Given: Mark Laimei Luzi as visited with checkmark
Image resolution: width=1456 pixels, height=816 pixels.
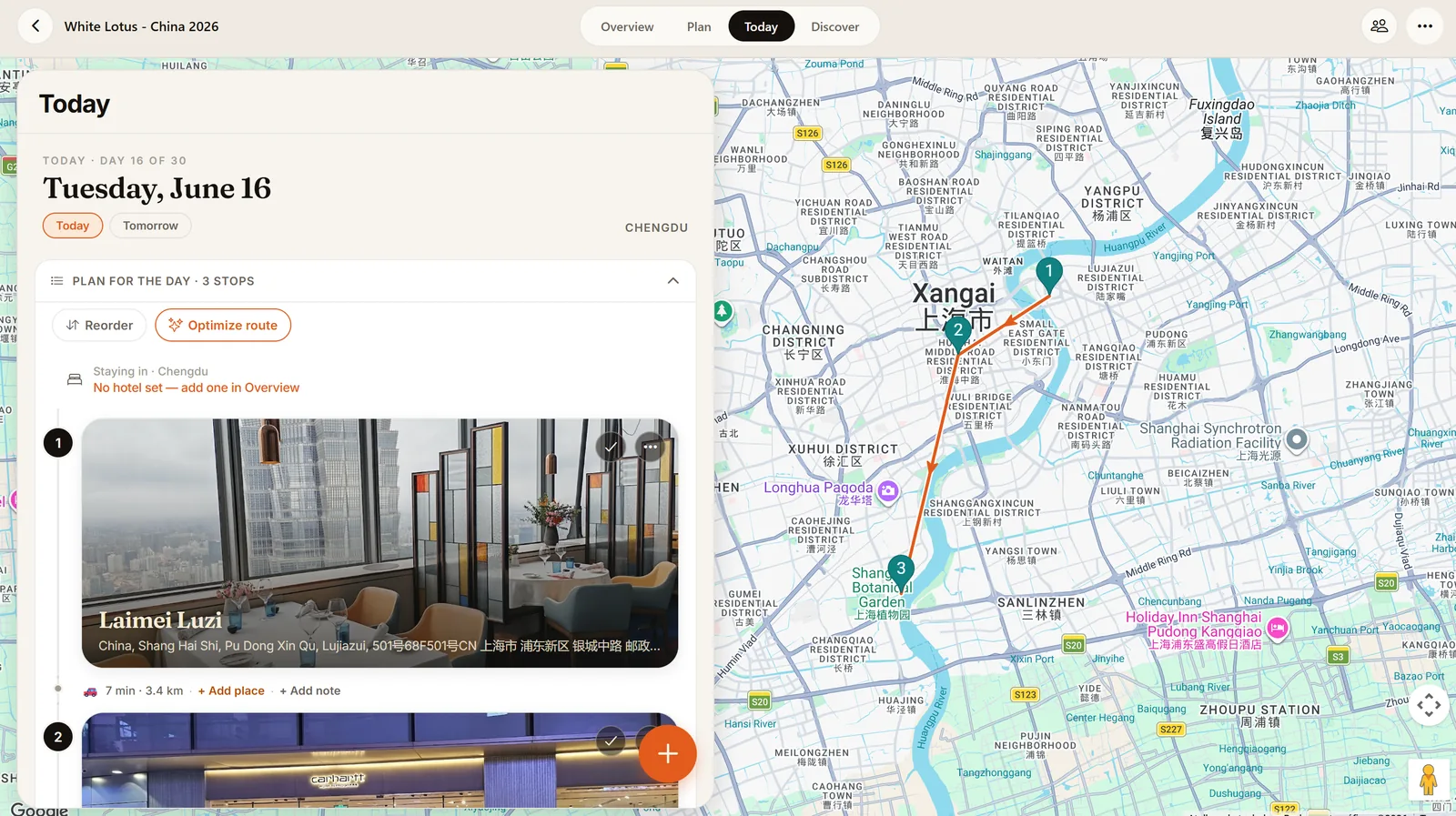Looking at the screenshot, I should point(611,447).
